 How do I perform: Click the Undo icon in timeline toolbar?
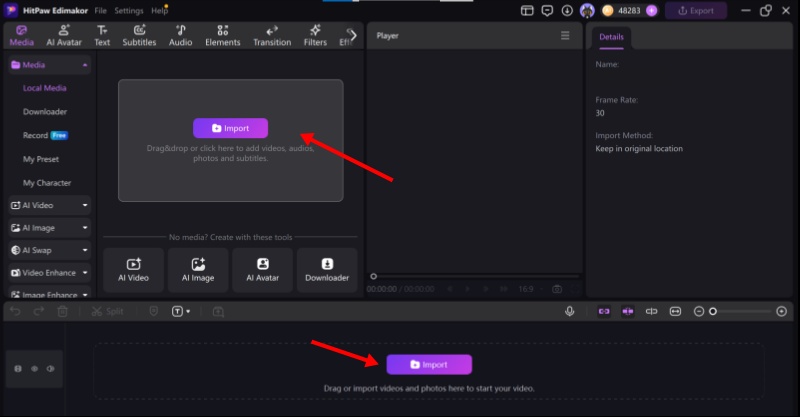(15, 311)
